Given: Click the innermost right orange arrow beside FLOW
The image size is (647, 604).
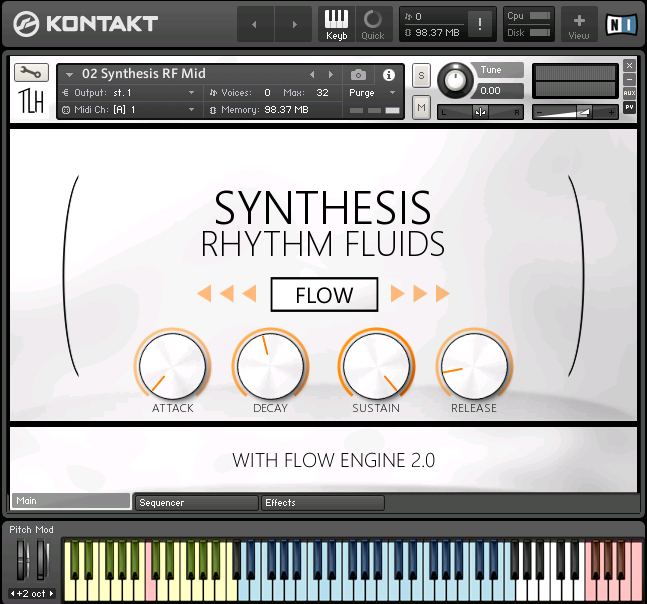Looking at the screenshot, I should click(397, 294).
